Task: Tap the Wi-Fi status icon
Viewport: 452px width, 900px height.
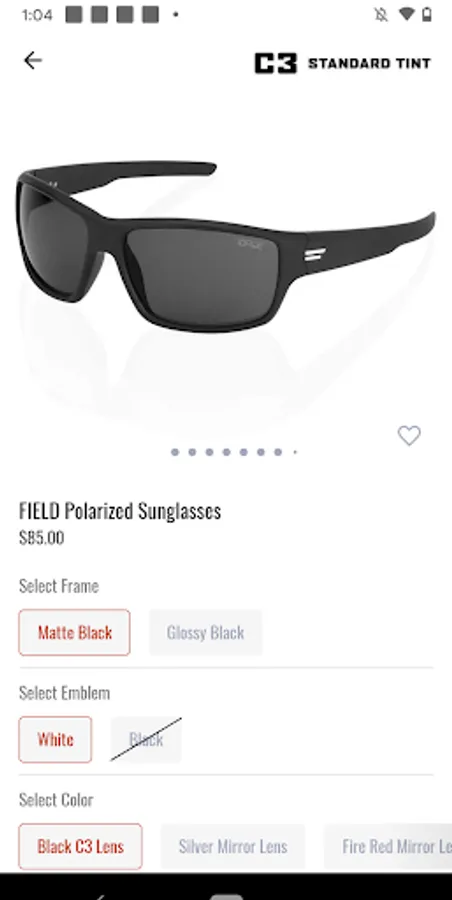Action: pyautogui.click(x=406, y=14)
